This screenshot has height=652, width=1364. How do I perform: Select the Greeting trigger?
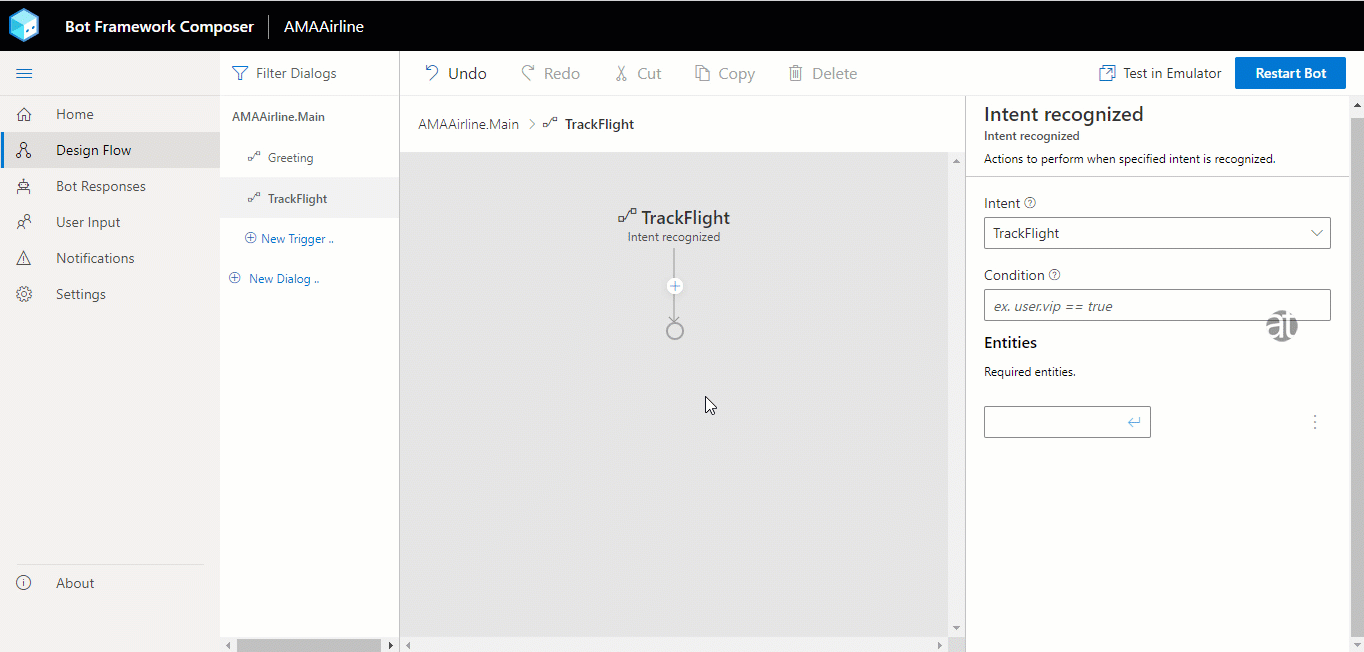click(290, 158)
